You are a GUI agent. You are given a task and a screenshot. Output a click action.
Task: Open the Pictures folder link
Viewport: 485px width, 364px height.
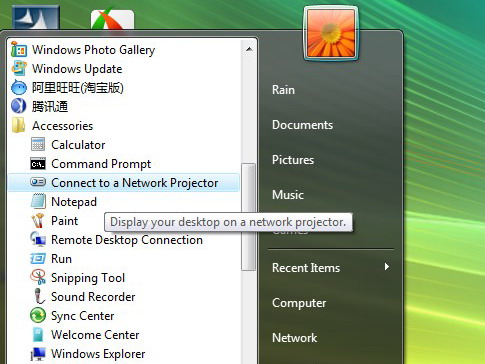tap(293, 160)
